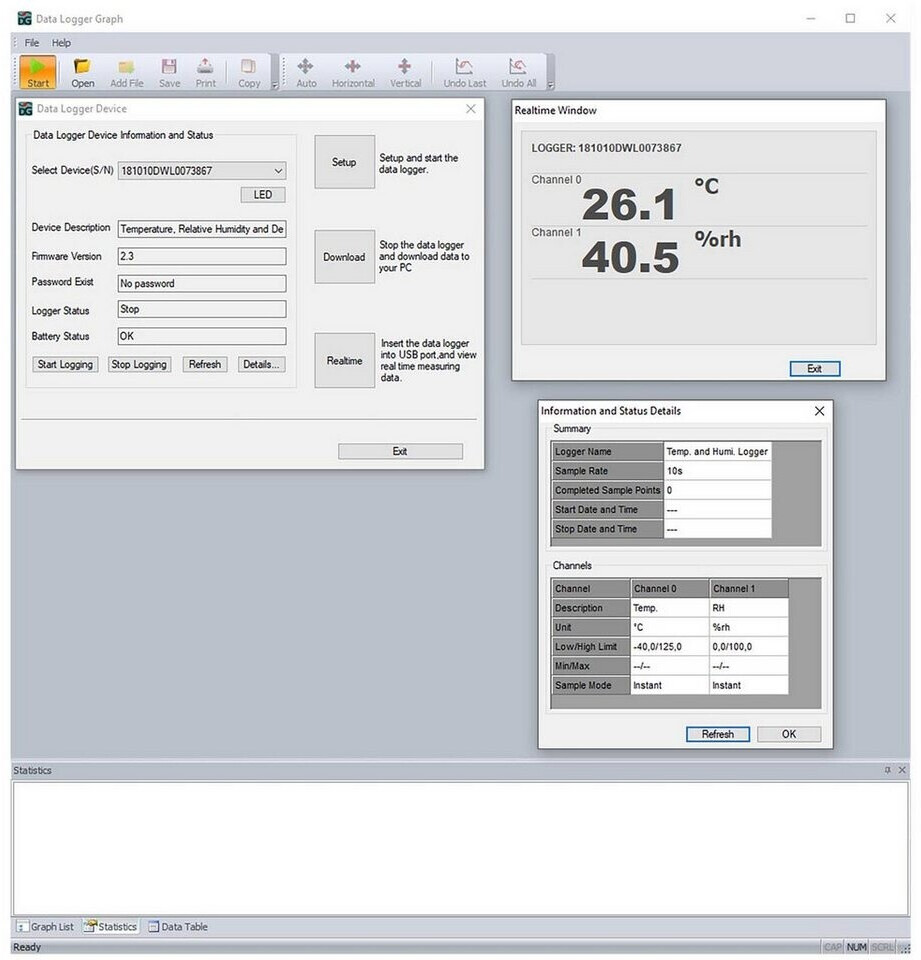The width and height of the screenshot is (921, 960).
Task: Click the Print toolbar icon
Action: click(x=205, y=72)
